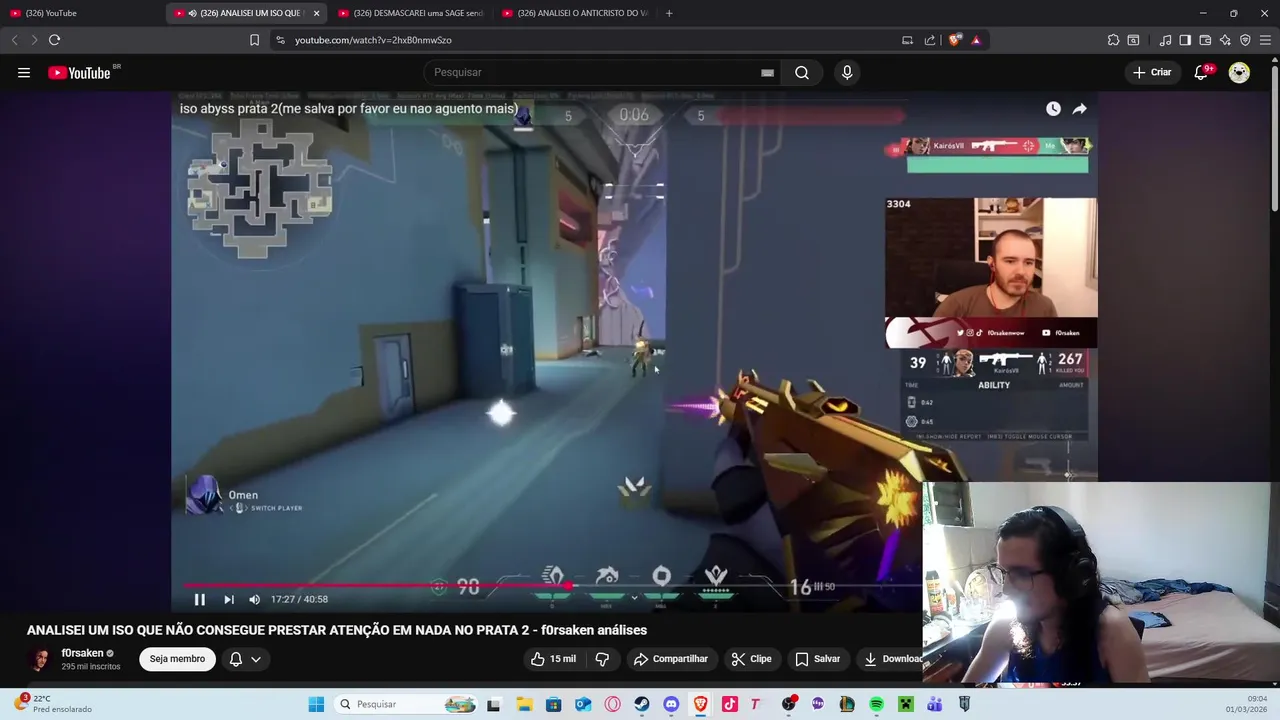Click the share arrow overlay on the video
1280x720 pixels.
coord(1080,109)
